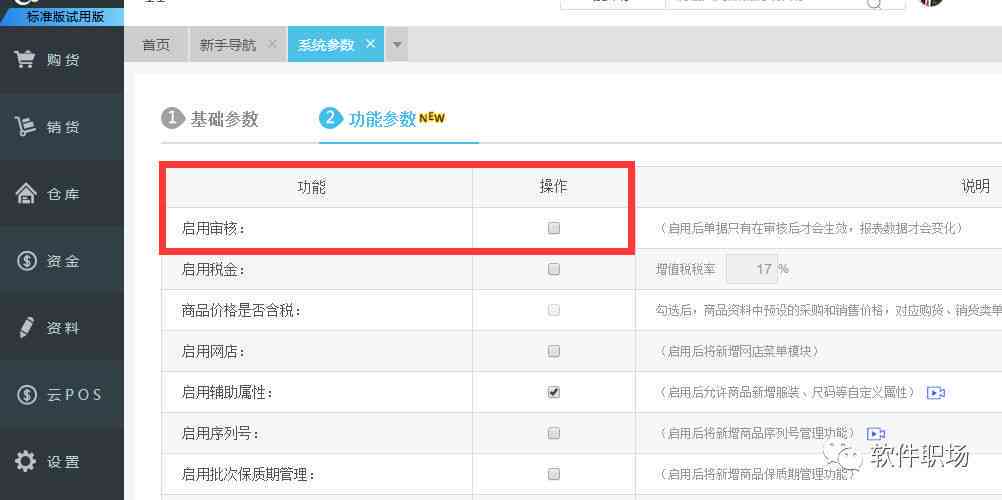
Task: Select the 设置 menu label
Action: point(63,462)
